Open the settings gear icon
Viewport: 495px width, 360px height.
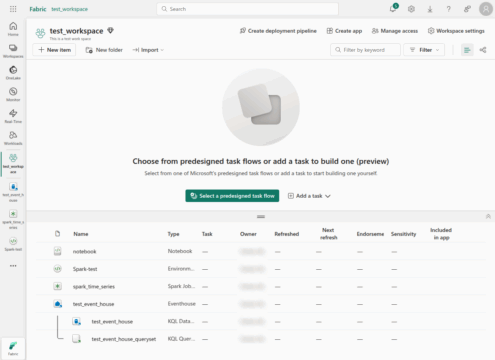point(411,9)
